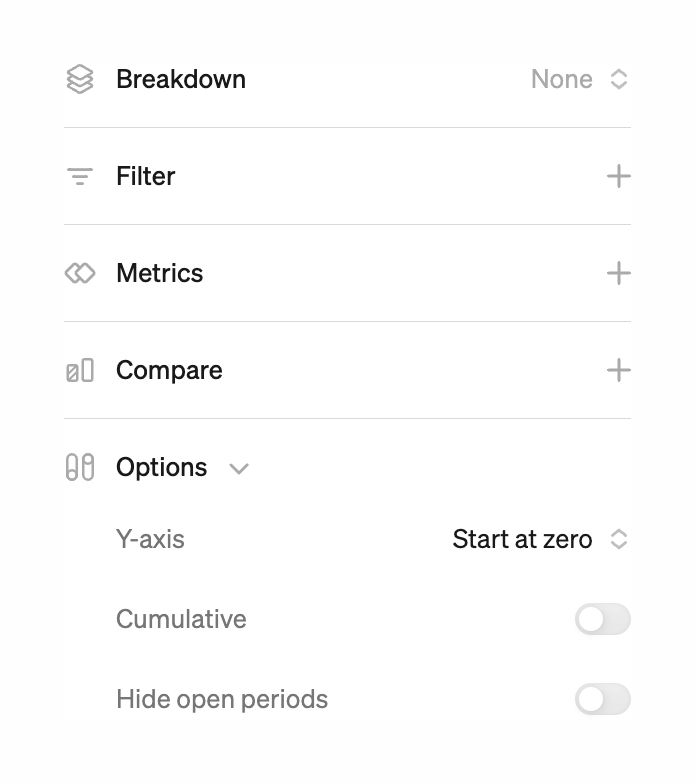Click the Breakdown label
695x784 pixels.
(181, 79)
